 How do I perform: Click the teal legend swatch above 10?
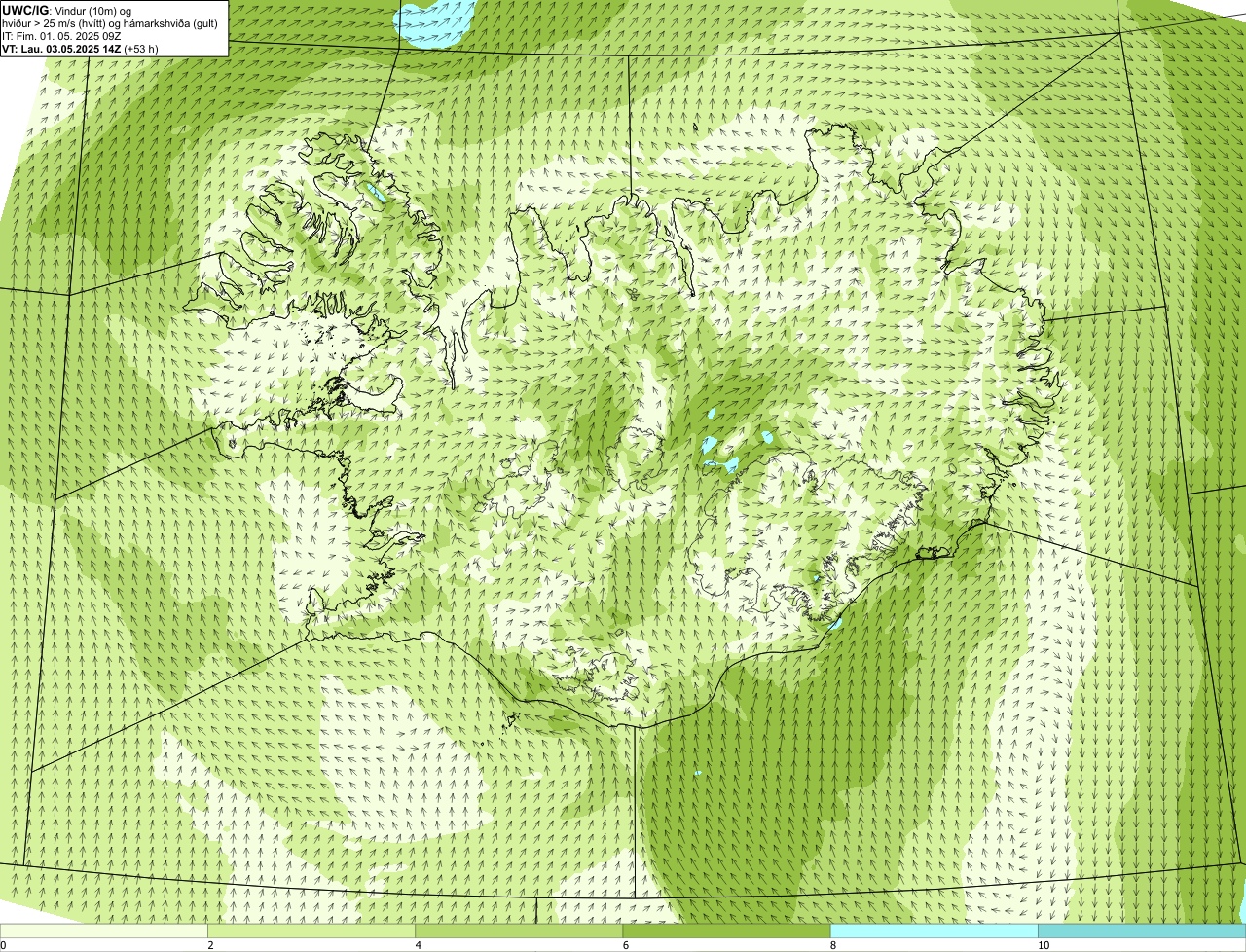(1142, 931)
